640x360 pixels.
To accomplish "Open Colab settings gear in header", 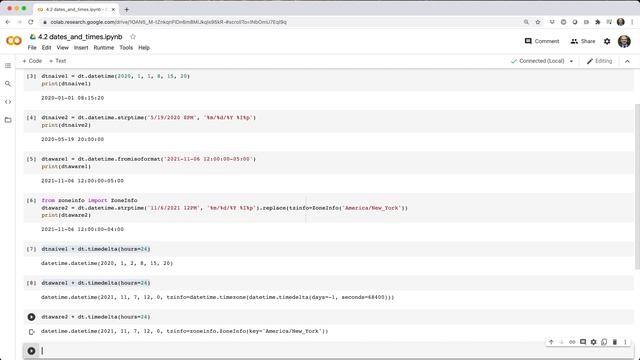I will (x=607, y=41).
